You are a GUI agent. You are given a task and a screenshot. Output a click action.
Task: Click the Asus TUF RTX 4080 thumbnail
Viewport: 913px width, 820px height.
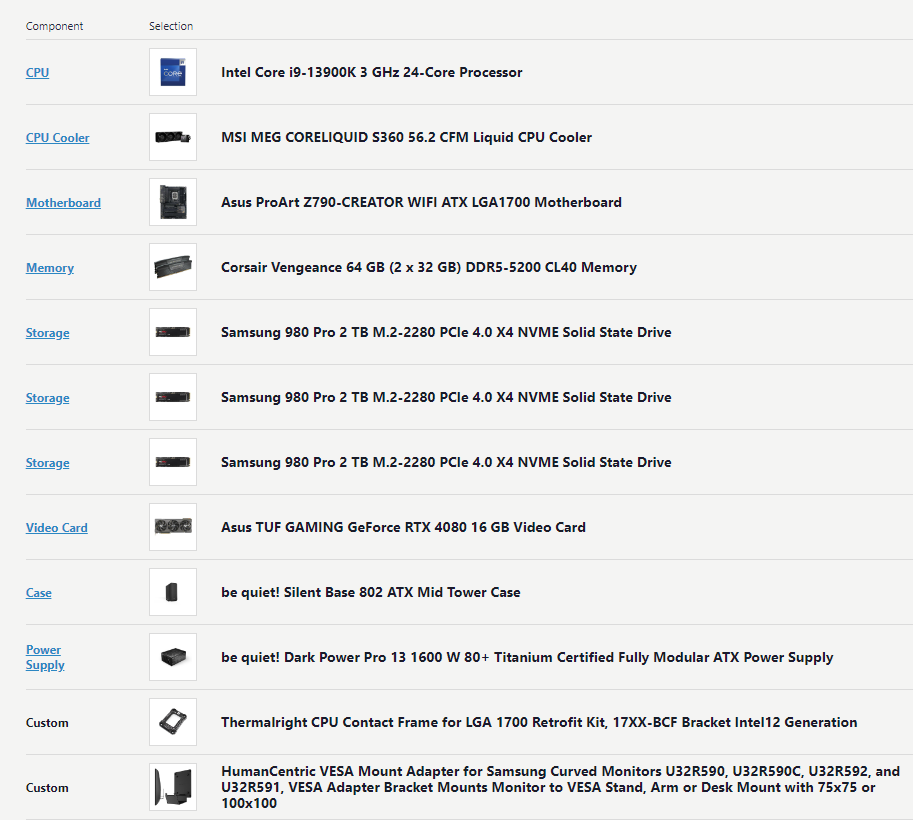tap(173, 527)
